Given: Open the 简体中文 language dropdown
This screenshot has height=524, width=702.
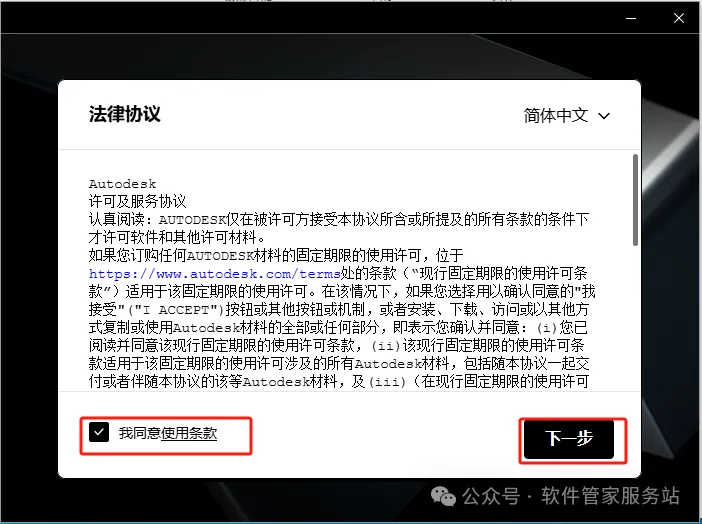Looking at the screenshot, I should [x=567, y=116].
